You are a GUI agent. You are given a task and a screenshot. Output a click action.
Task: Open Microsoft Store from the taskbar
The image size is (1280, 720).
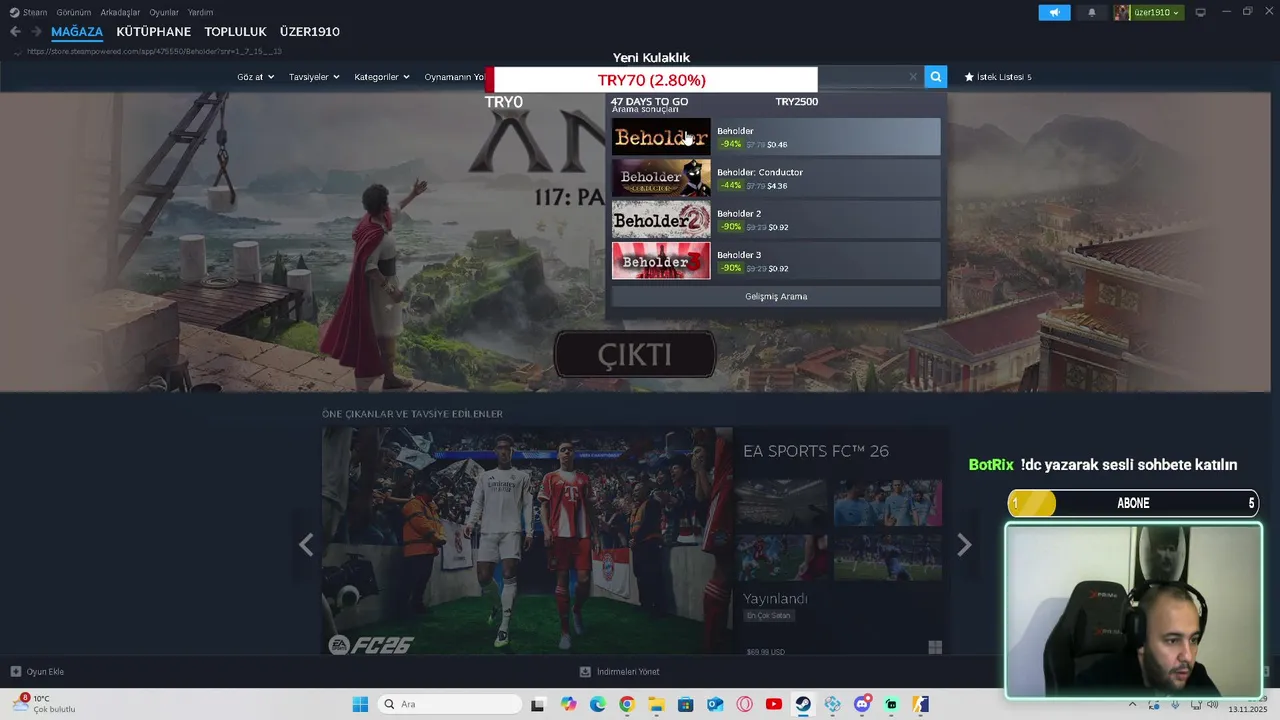(685, 704)
